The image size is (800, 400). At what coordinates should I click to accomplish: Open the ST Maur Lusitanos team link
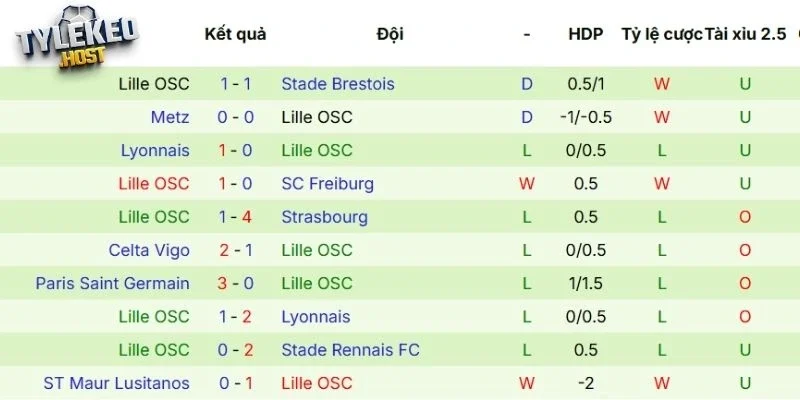tap(116, 383)
